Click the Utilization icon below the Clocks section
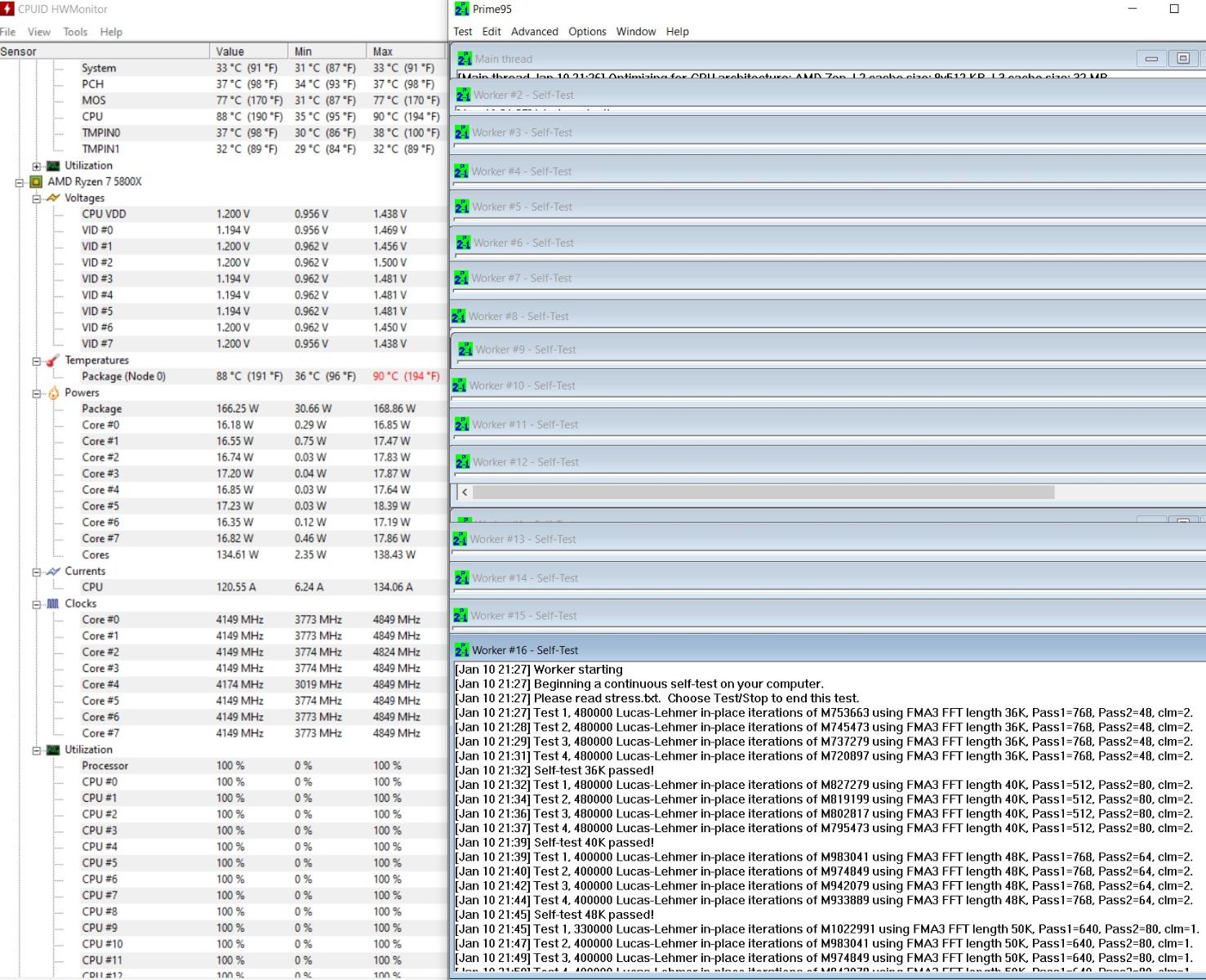Screen dimensions: 1206x980 53,750
